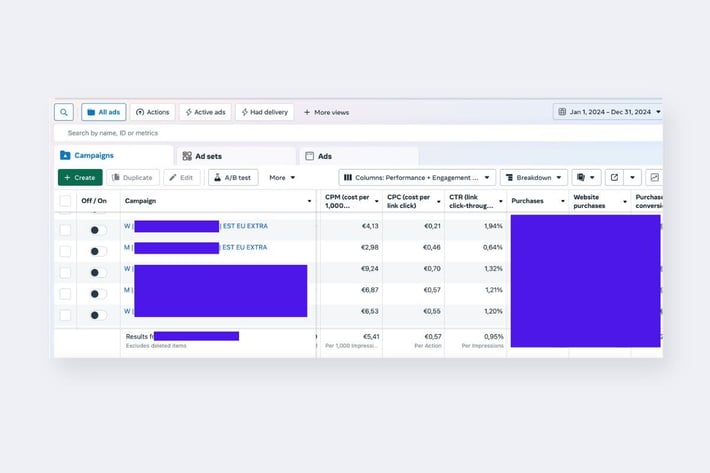Open the W campaign link ending EST EU EXTRA

click(x=196, y=226)
